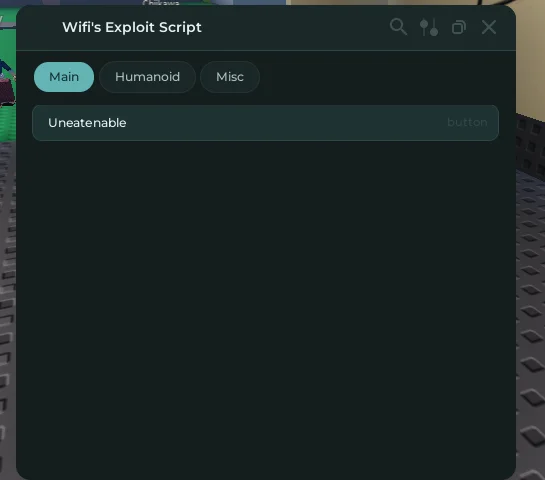Activate the Uneatenable button

tap(266, 123)
